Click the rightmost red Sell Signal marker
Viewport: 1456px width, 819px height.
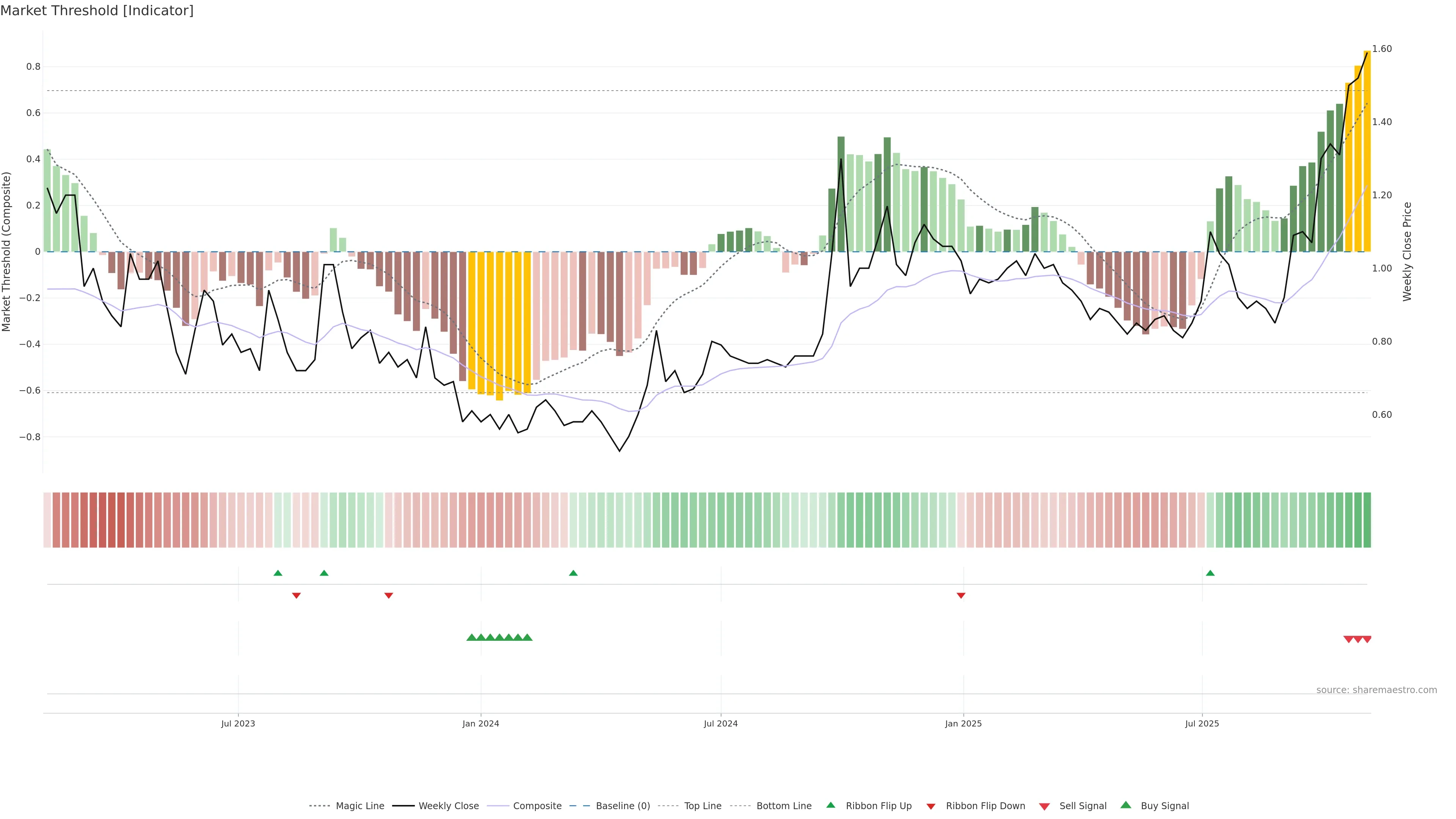coord(1367,639)
